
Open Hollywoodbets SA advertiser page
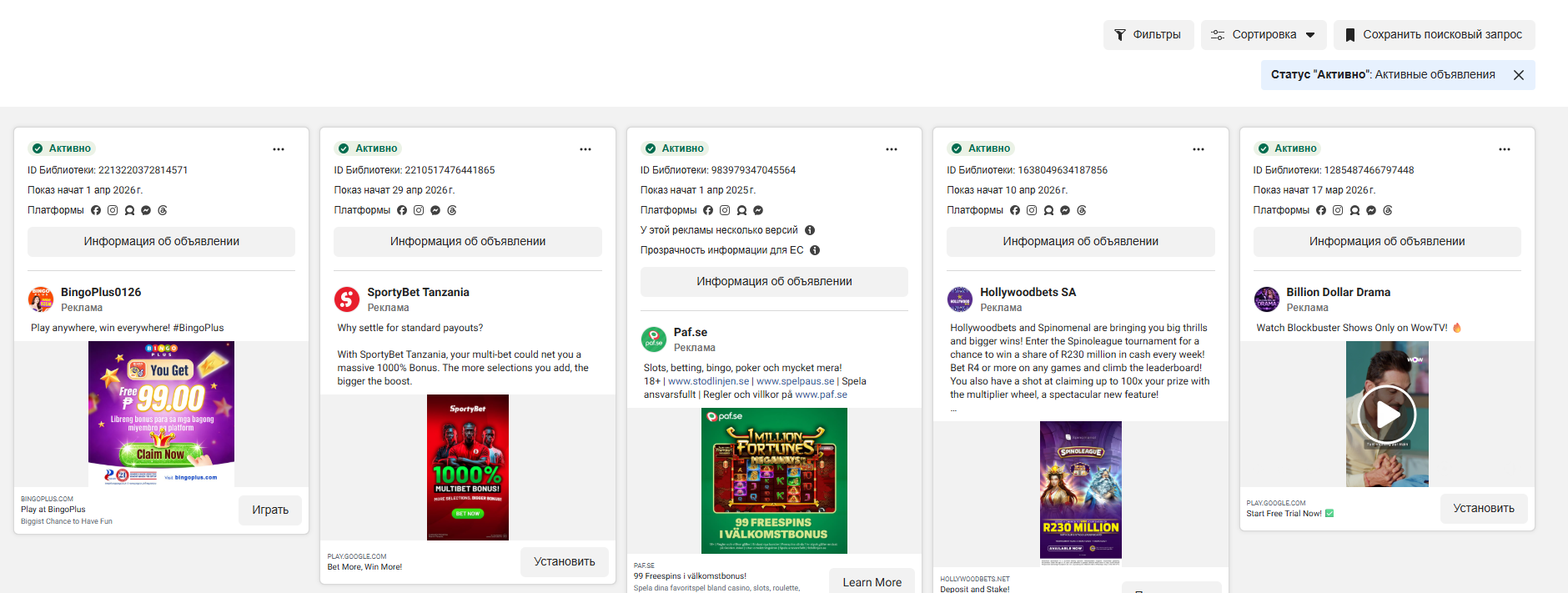pyautogui.click(x=1028, y=292)
